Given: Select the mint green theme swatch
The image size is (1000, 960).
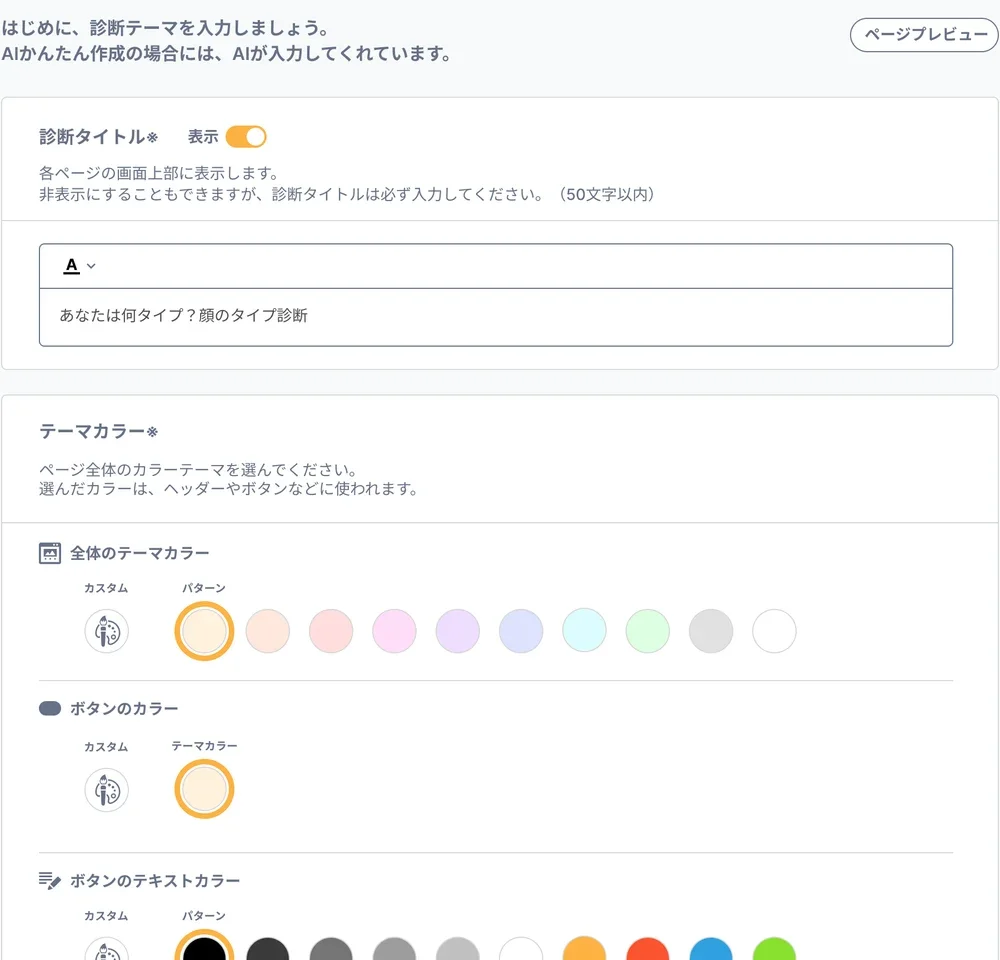Looking at the screenshot, I should coord(647,631).
